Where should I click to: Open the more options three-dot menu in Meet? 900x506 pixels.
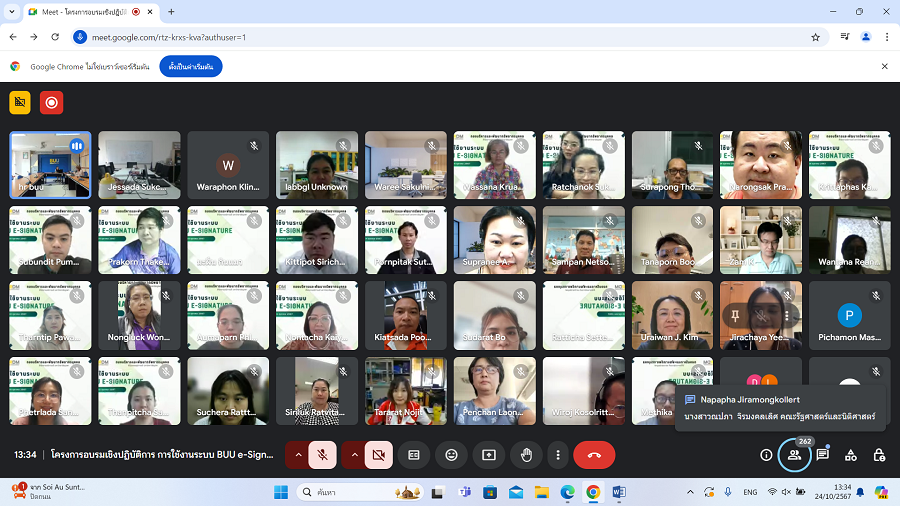[558, 455]
